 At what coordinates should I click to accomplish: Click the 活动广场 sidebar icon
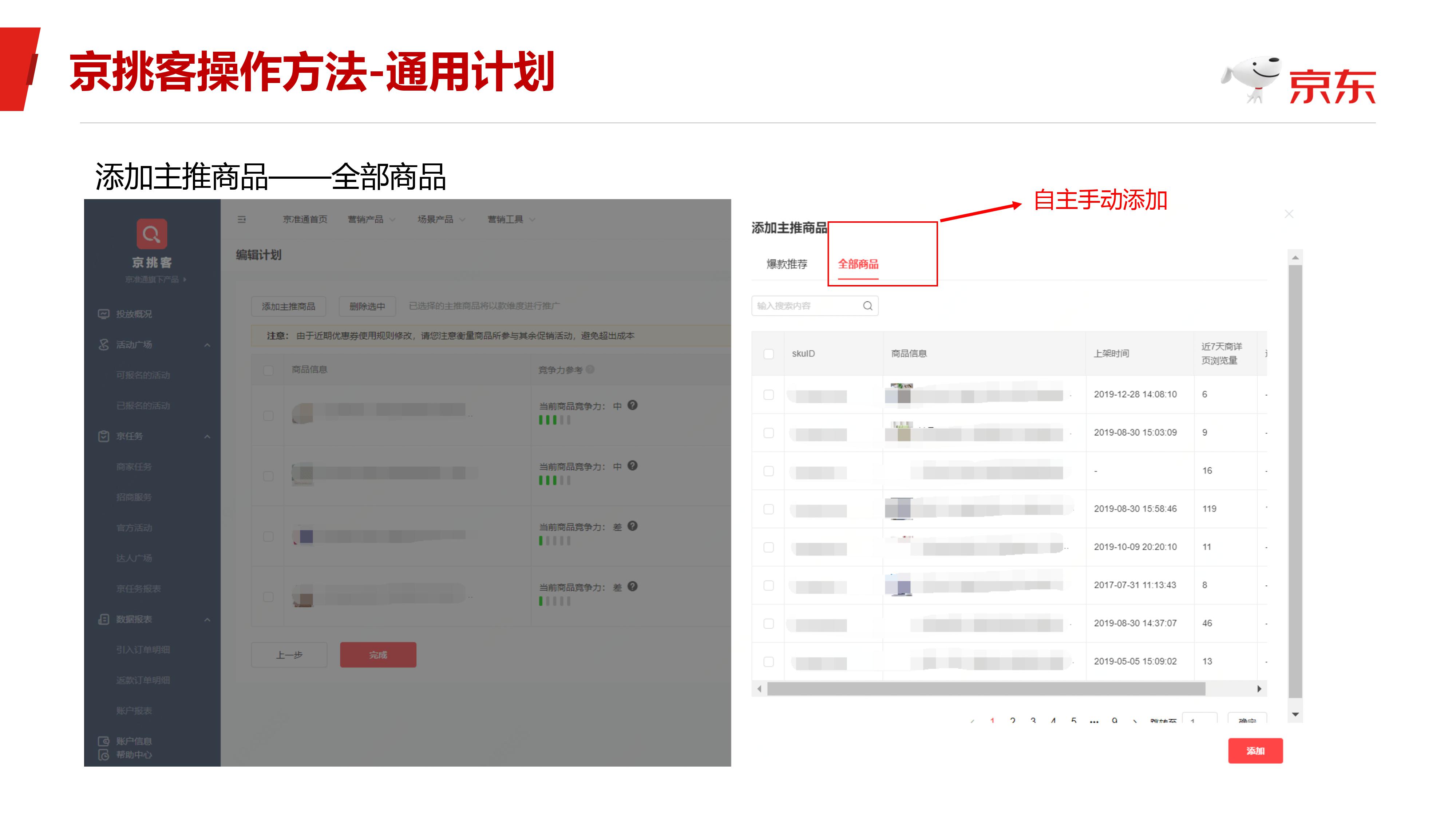coord(103,344)
